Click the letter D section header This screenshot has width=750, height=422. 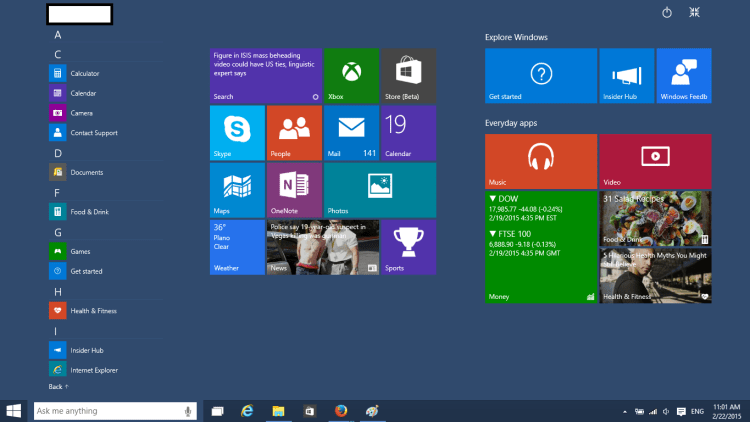(58, 154)
